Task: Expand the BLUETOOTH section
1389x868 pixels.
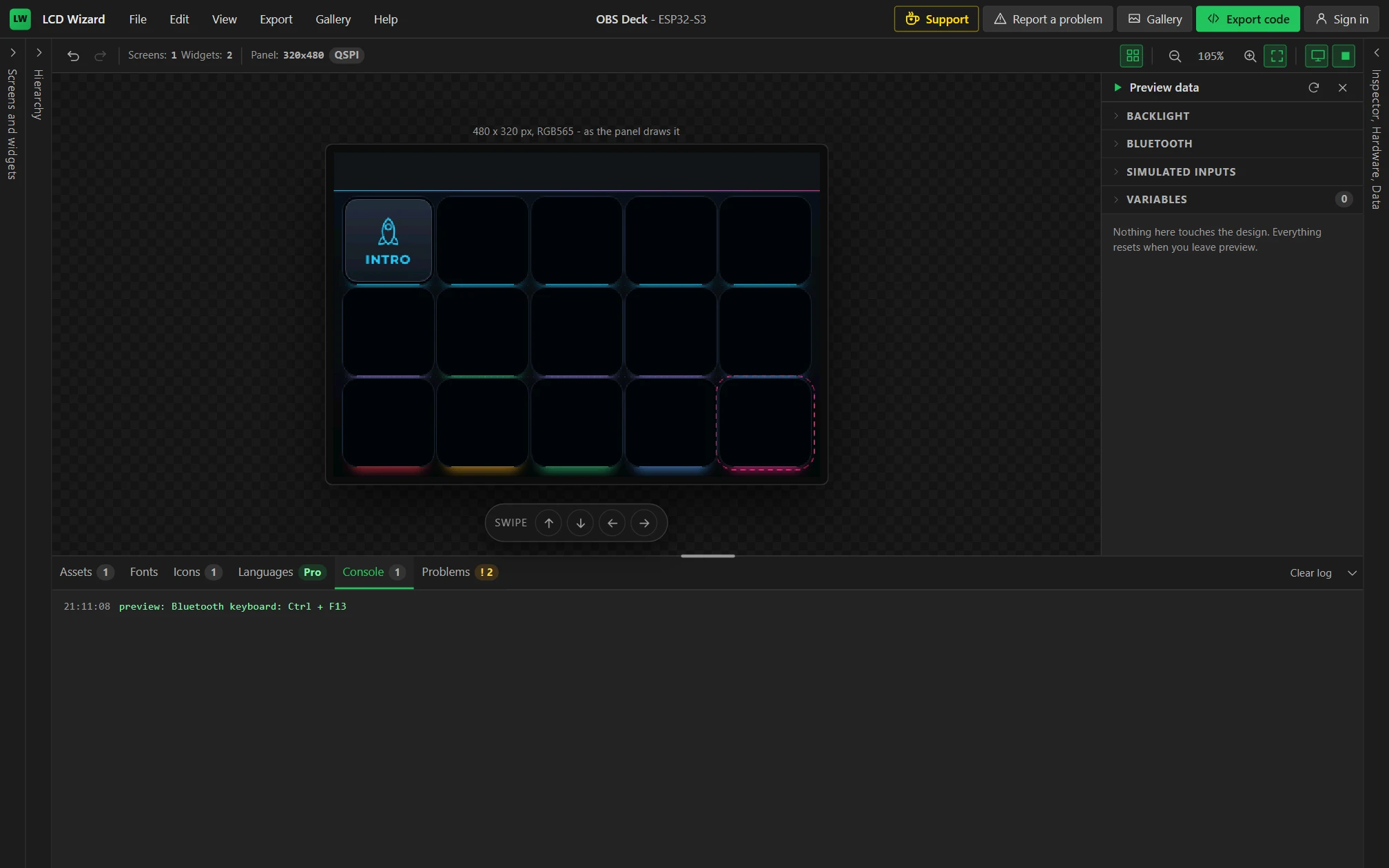Action: (1232, 143)
